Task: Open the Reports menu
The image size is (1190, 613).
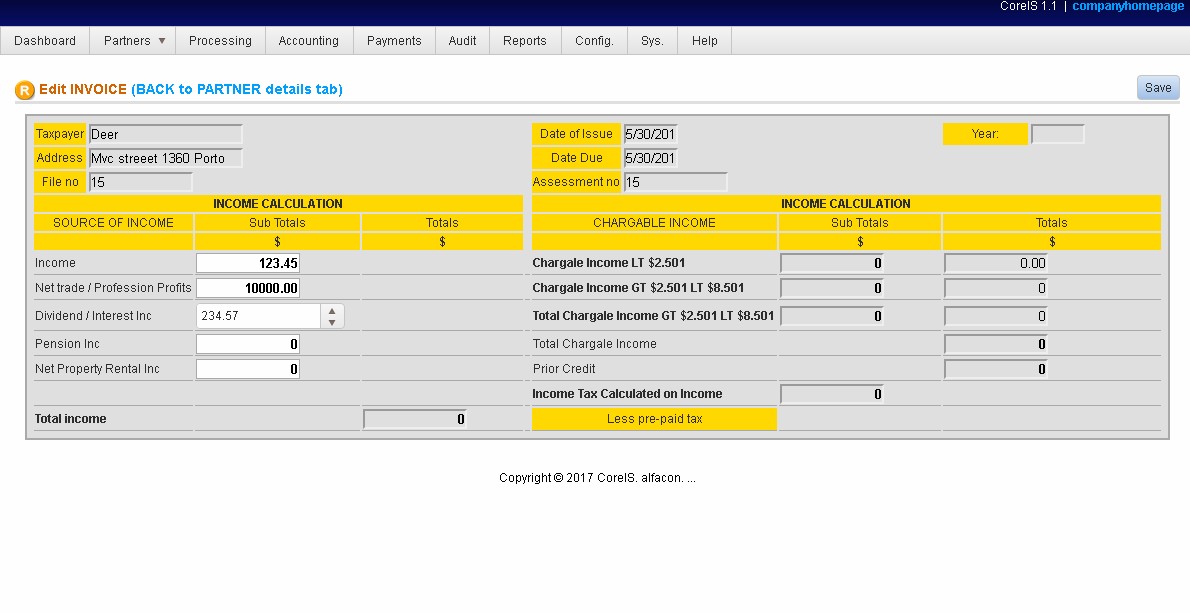Action: click(524, 41)
